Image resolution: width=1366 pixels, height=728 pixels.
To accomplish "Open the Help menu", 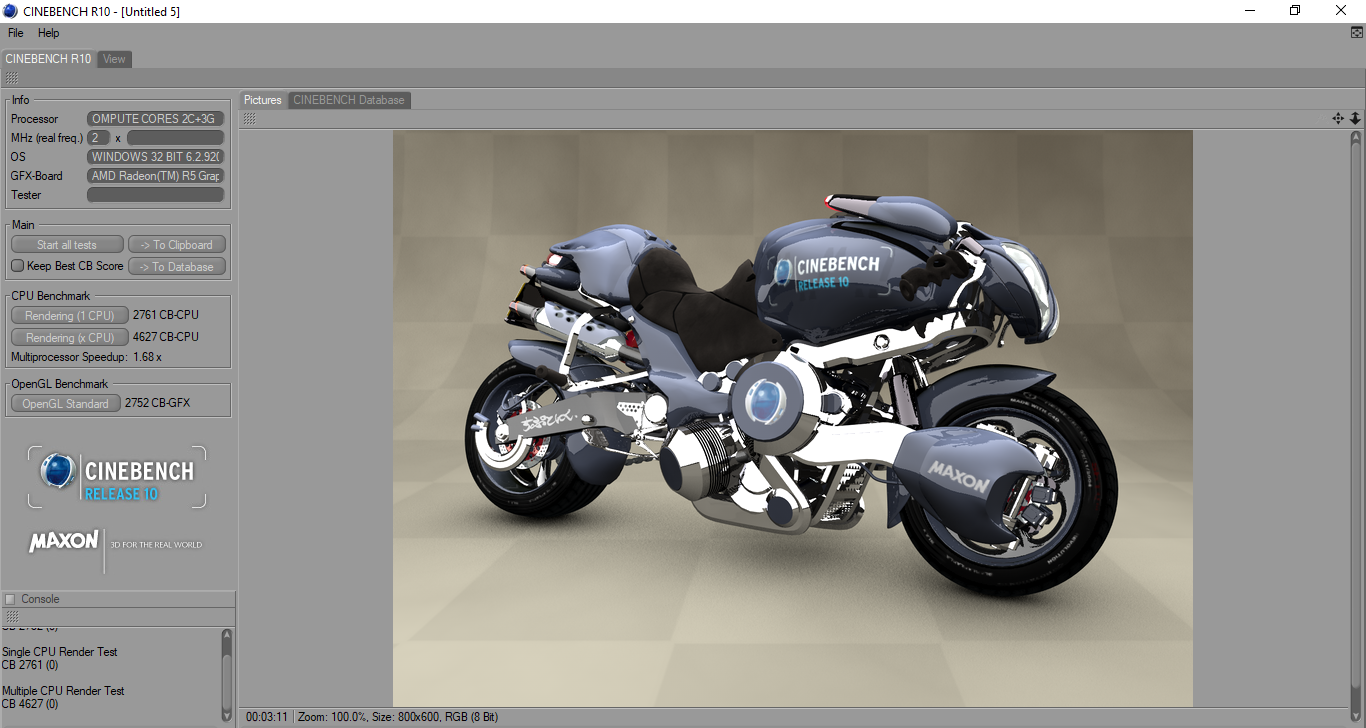I will point(49,33).
